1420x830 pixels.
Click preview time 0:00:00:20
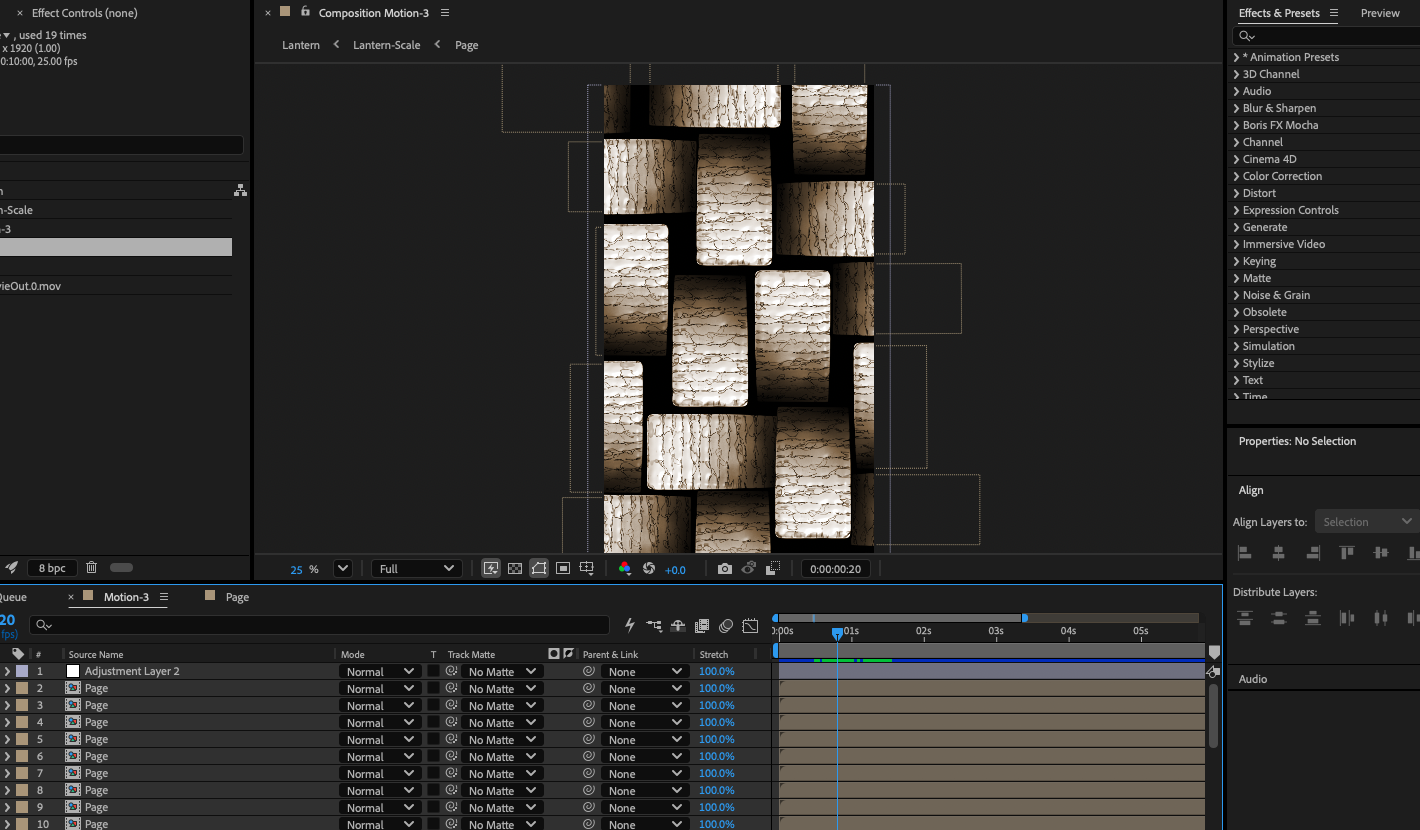[836, 569]
